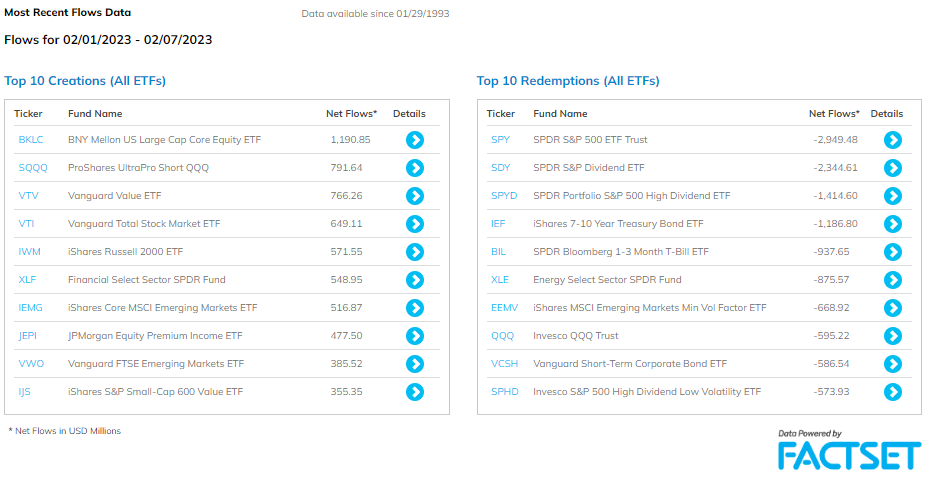
Task: Go to the XLE ticker page
Action: 500,279
